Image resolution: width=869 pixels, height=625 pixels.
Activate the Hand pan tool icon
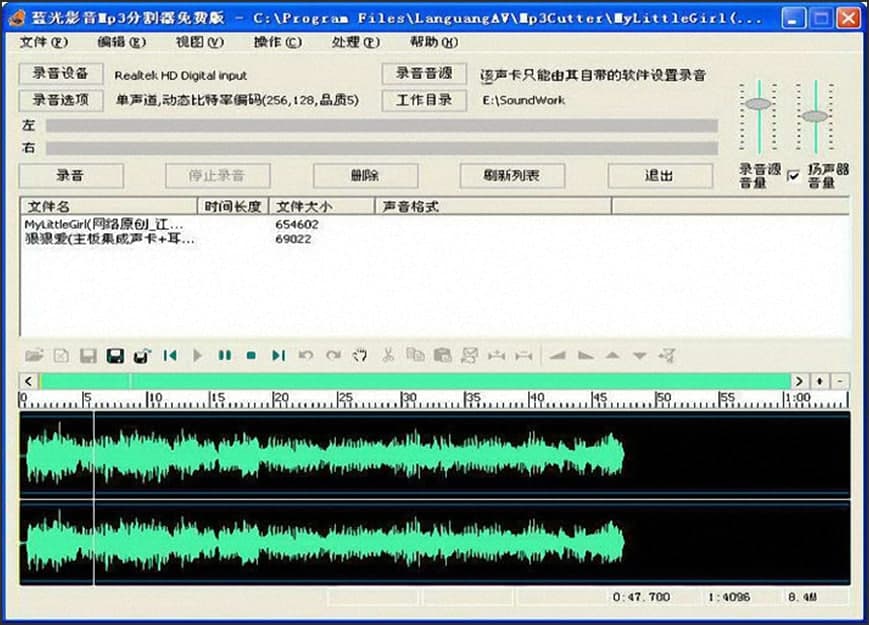pyautogui.click(x=360, y=355)
